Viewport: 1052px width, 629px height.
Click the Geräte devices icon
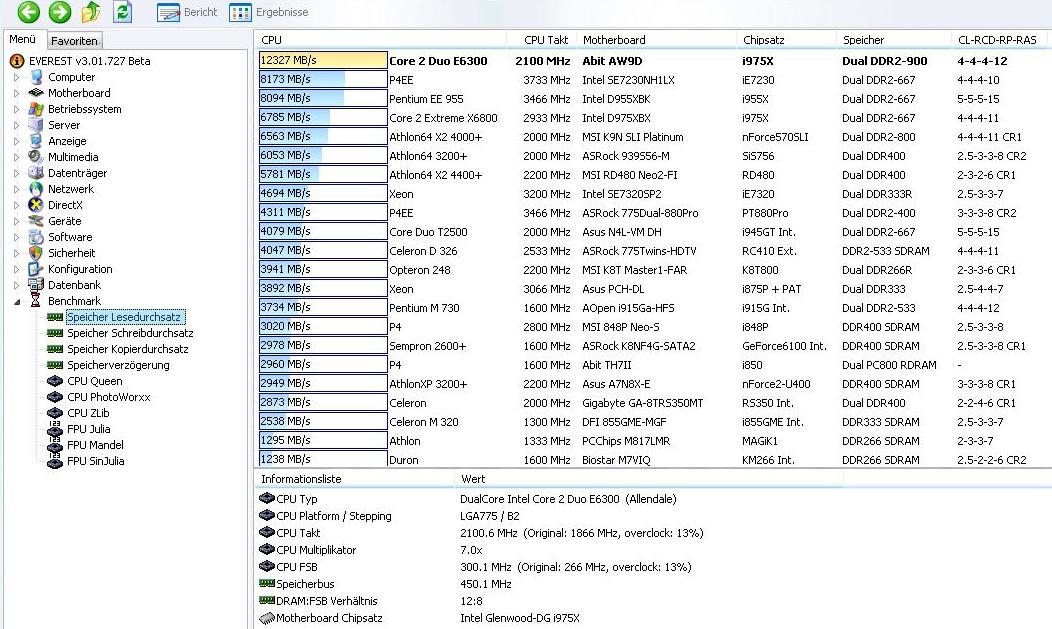tap(36, 221)
